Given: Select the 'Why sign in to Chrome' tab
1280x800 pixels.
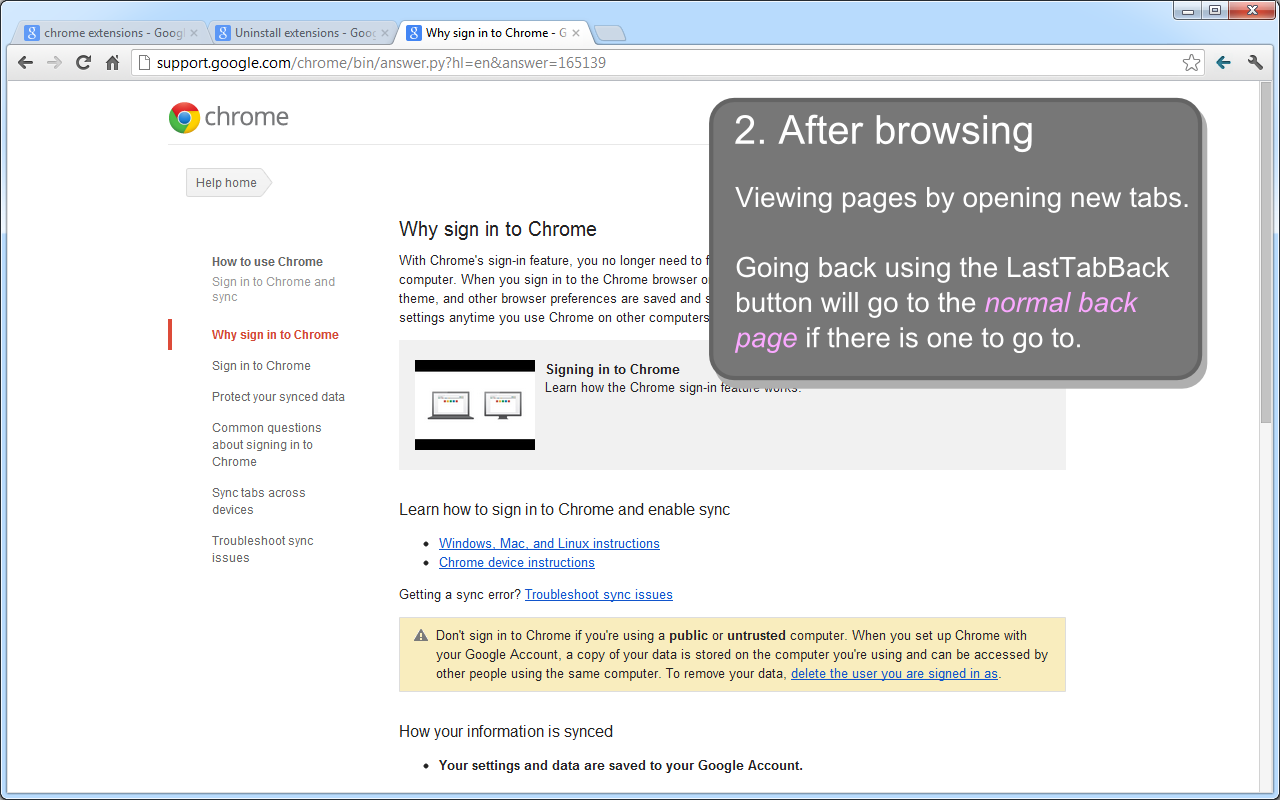Looking at the screenshot, I should click(490, 33).
